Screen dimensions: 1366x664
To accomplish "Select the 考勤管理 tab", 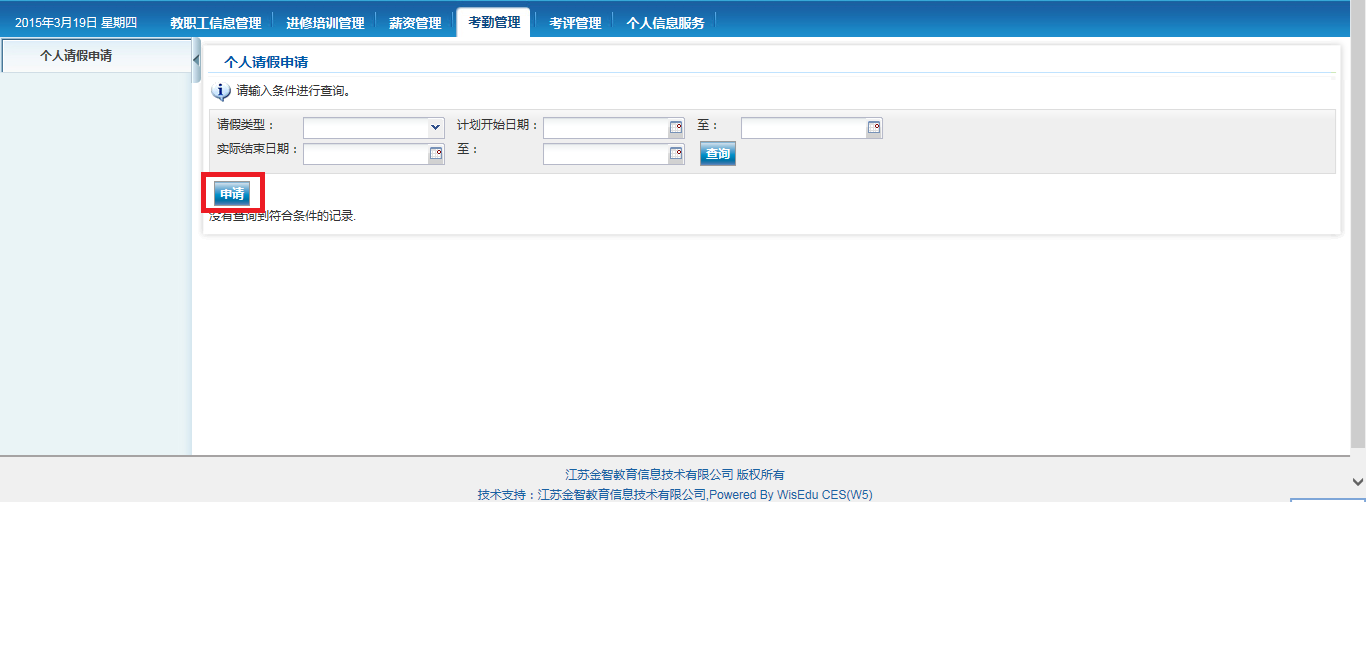I will [494, 22].
